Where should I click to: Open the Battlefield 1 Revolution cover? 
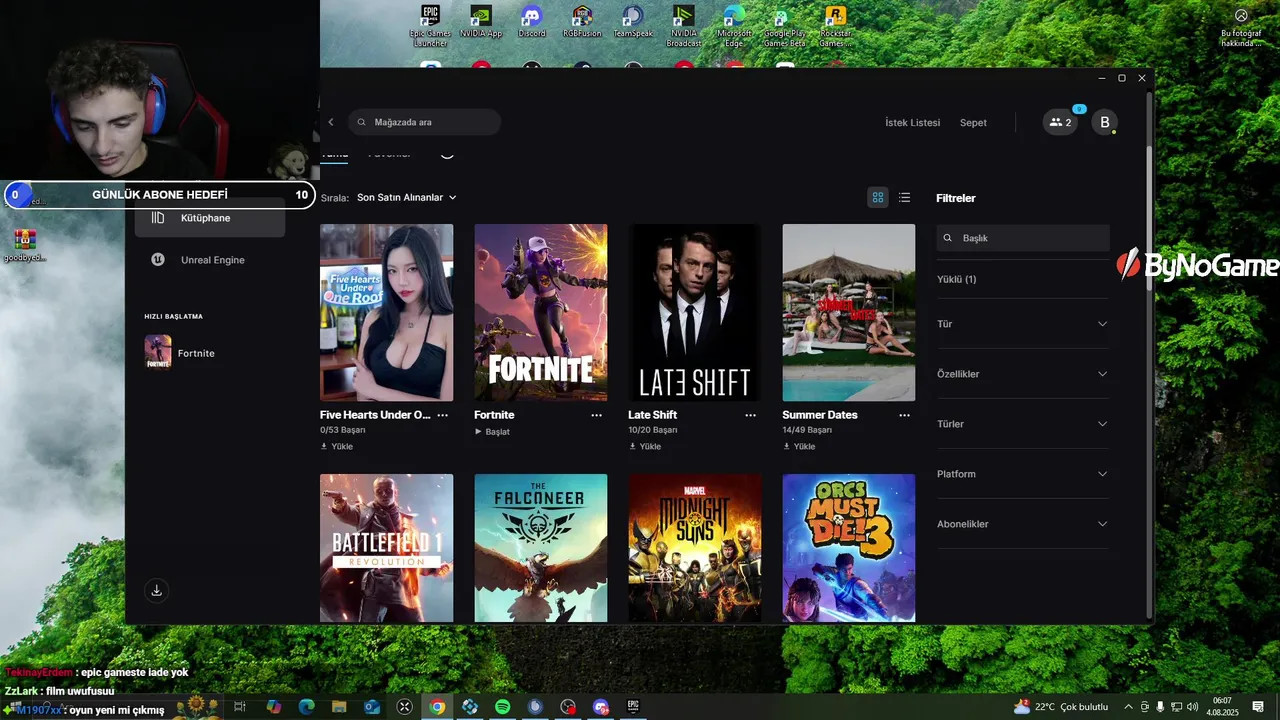386,548
